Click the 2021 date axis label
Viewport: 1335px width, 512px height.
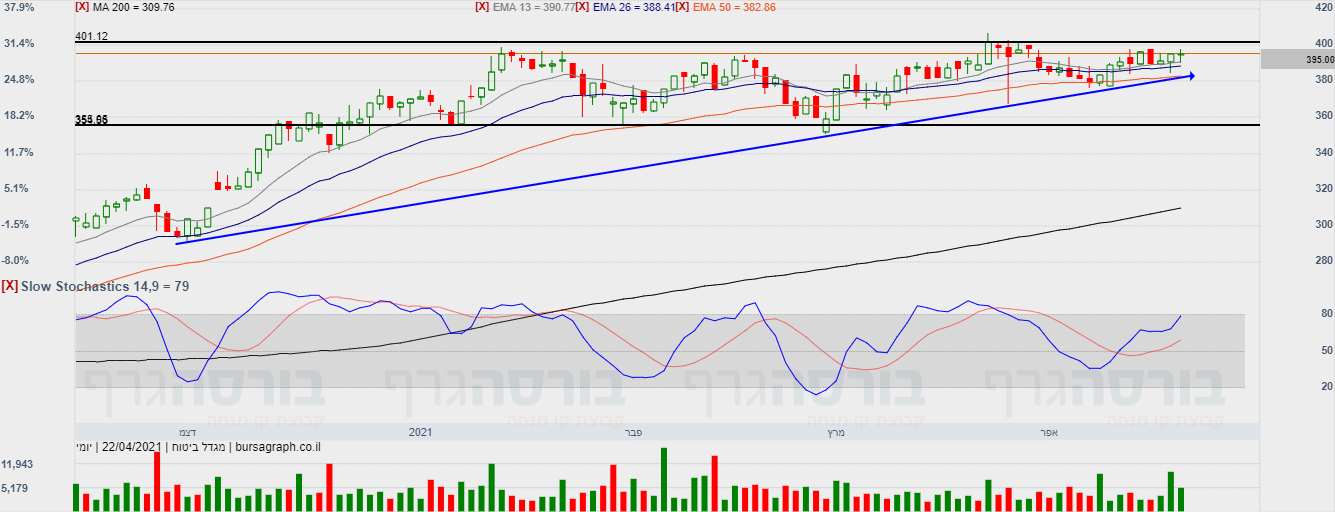coord(420,432)
